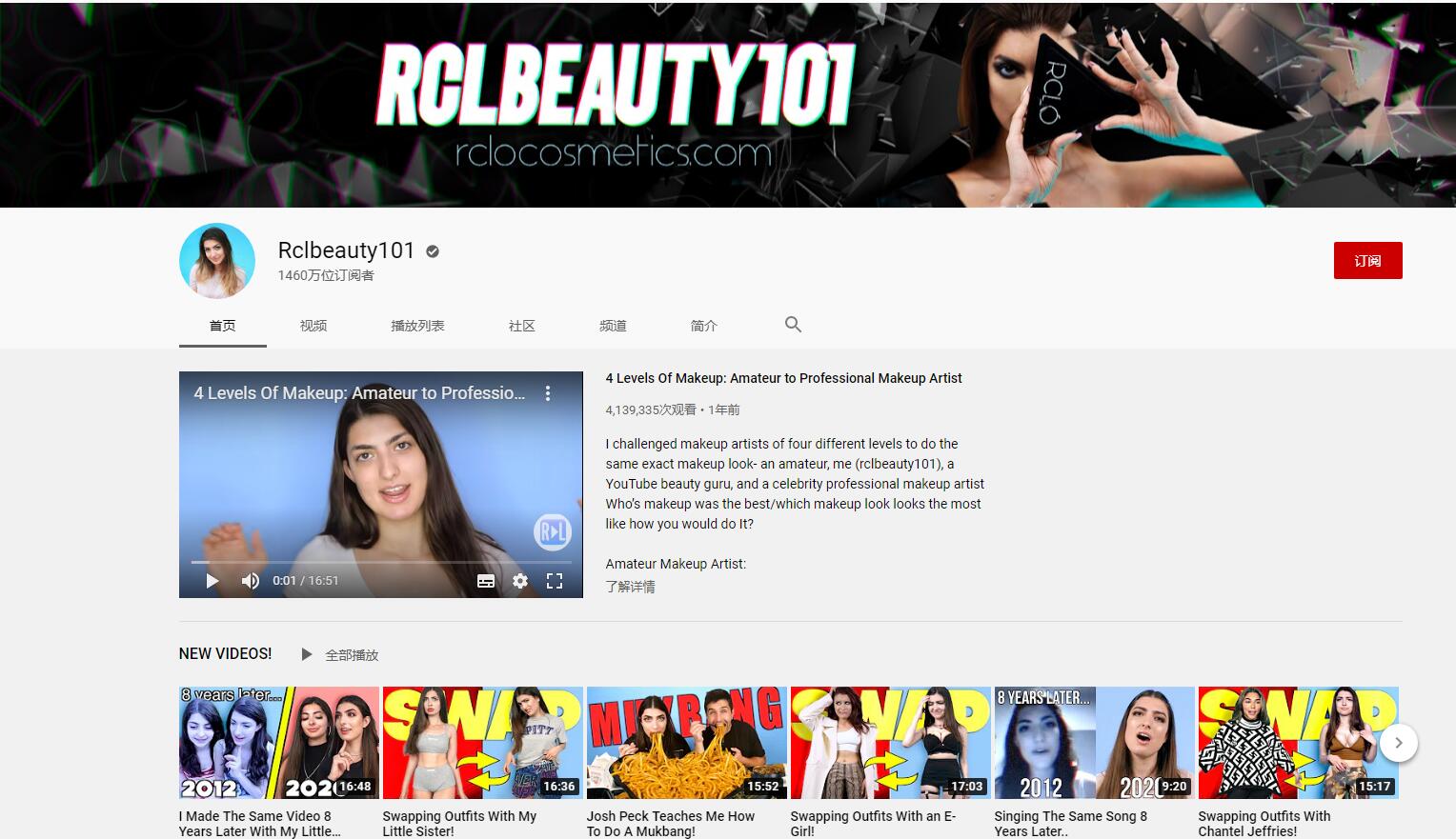Search this channel with magnifier icon
Viewport: 1456px width, 839px height.
[793, 325]
